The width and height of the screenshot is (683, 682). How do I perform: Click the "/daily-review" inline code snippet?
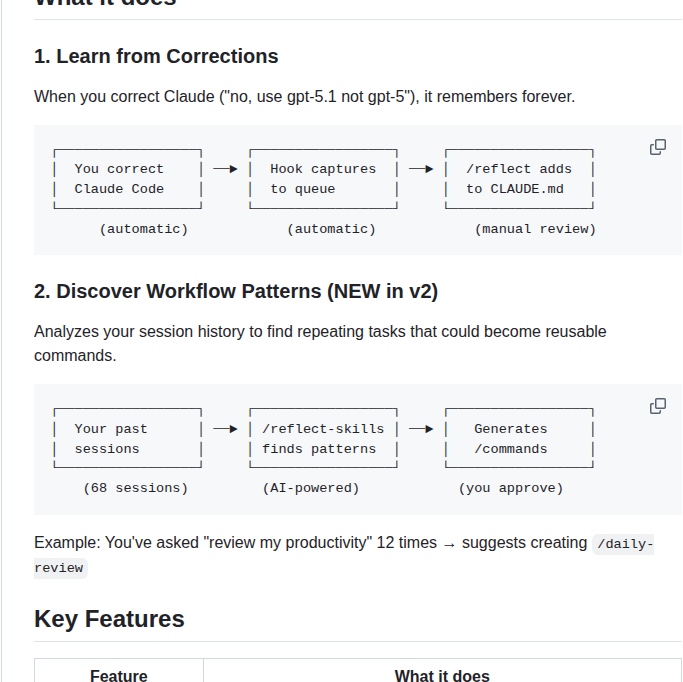point(622,545)
